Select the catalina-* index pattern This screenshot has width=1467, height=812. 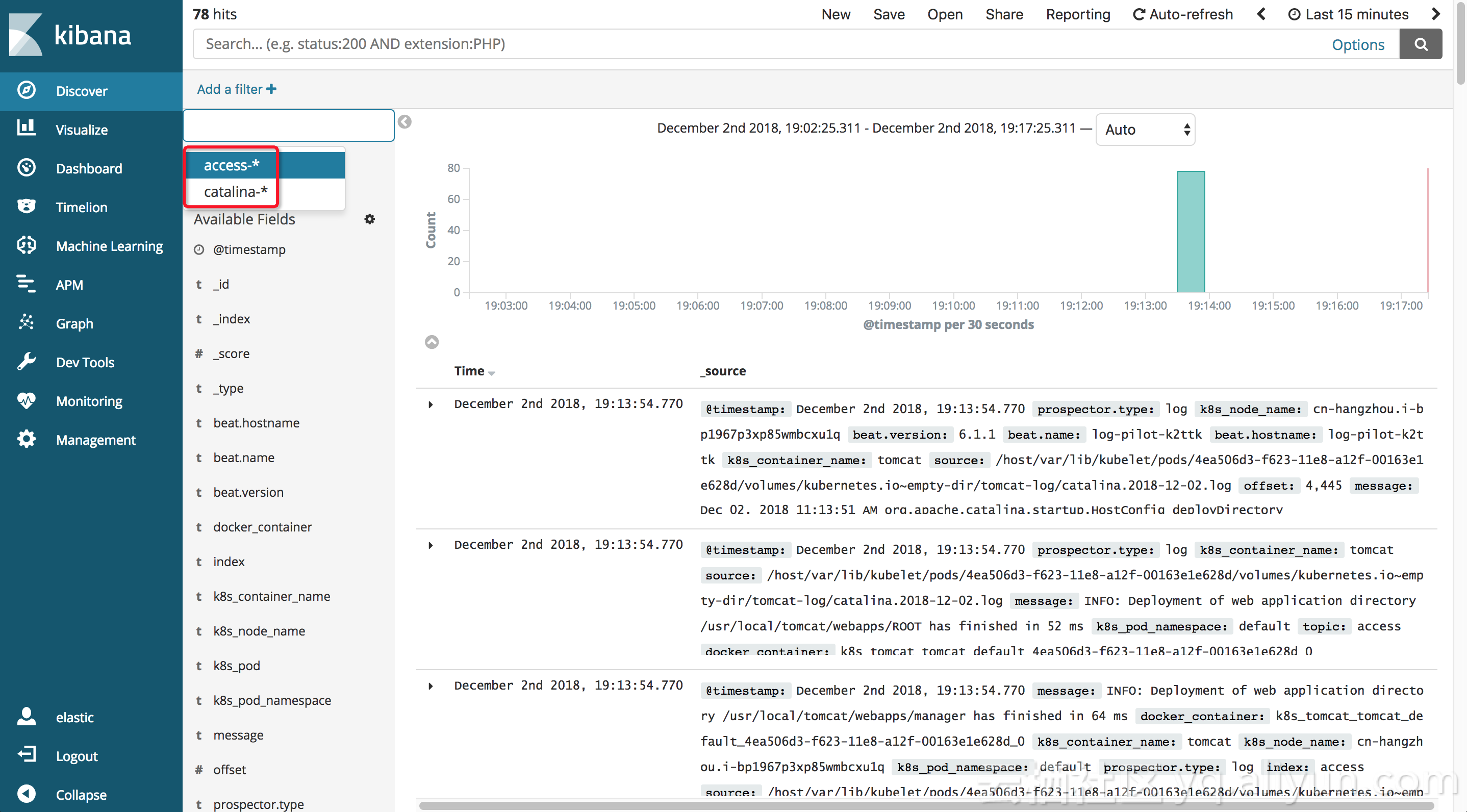click(265, 192)
